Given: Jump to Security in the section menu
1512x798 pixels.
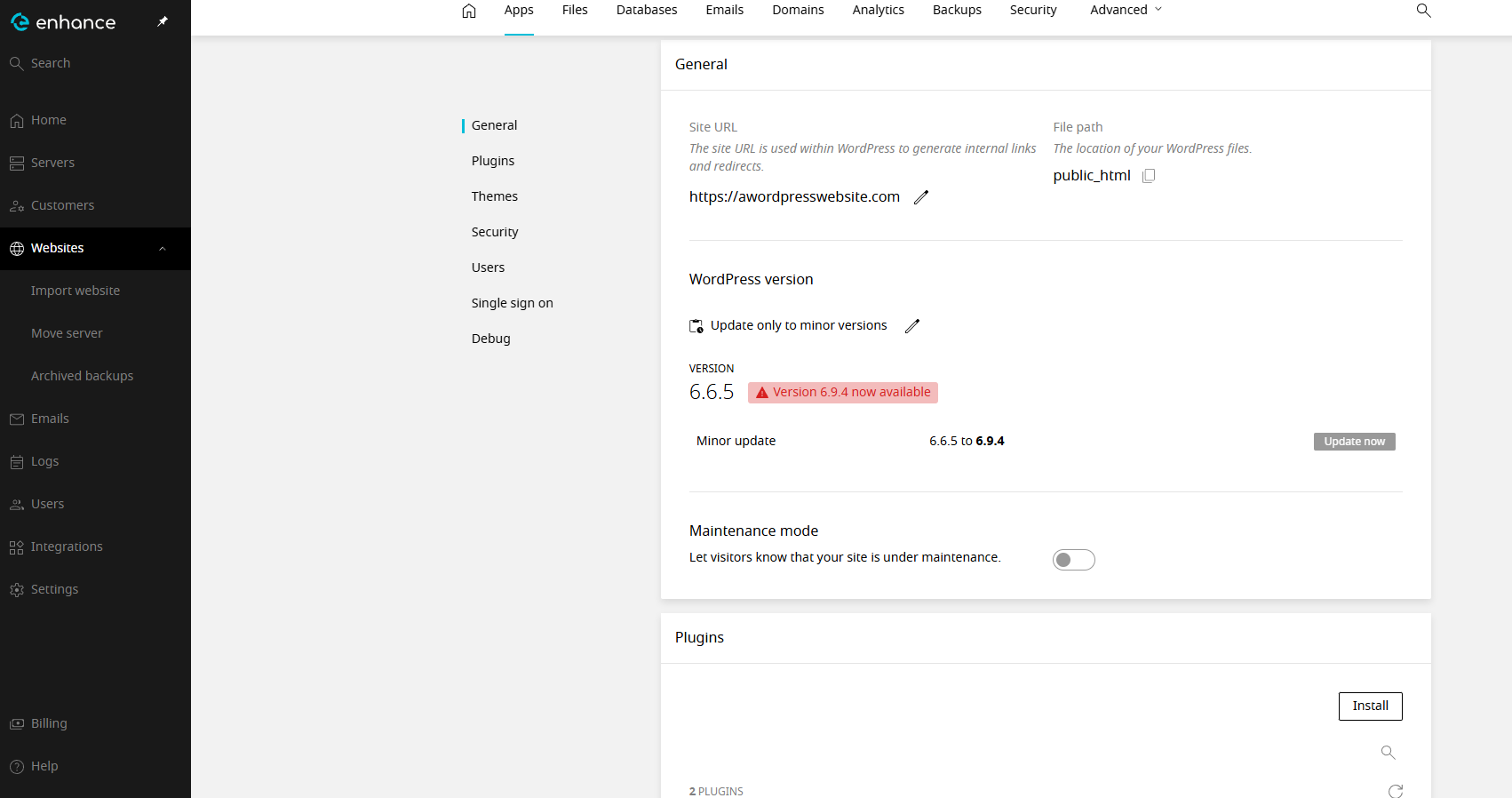Looking at the screenshot, I should tap(495, 232).
